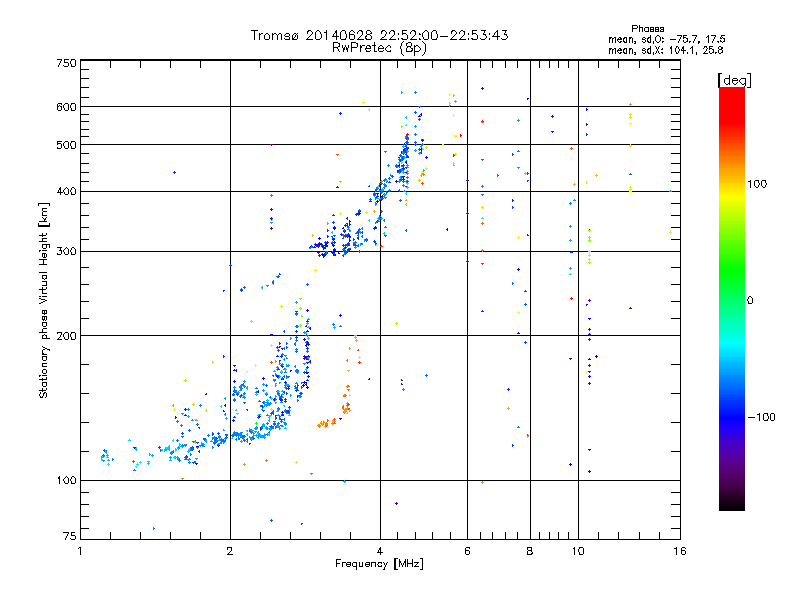800x600 pixels.
Task: Click the "Phases" statistics heading
Action: tap(647, 29)
